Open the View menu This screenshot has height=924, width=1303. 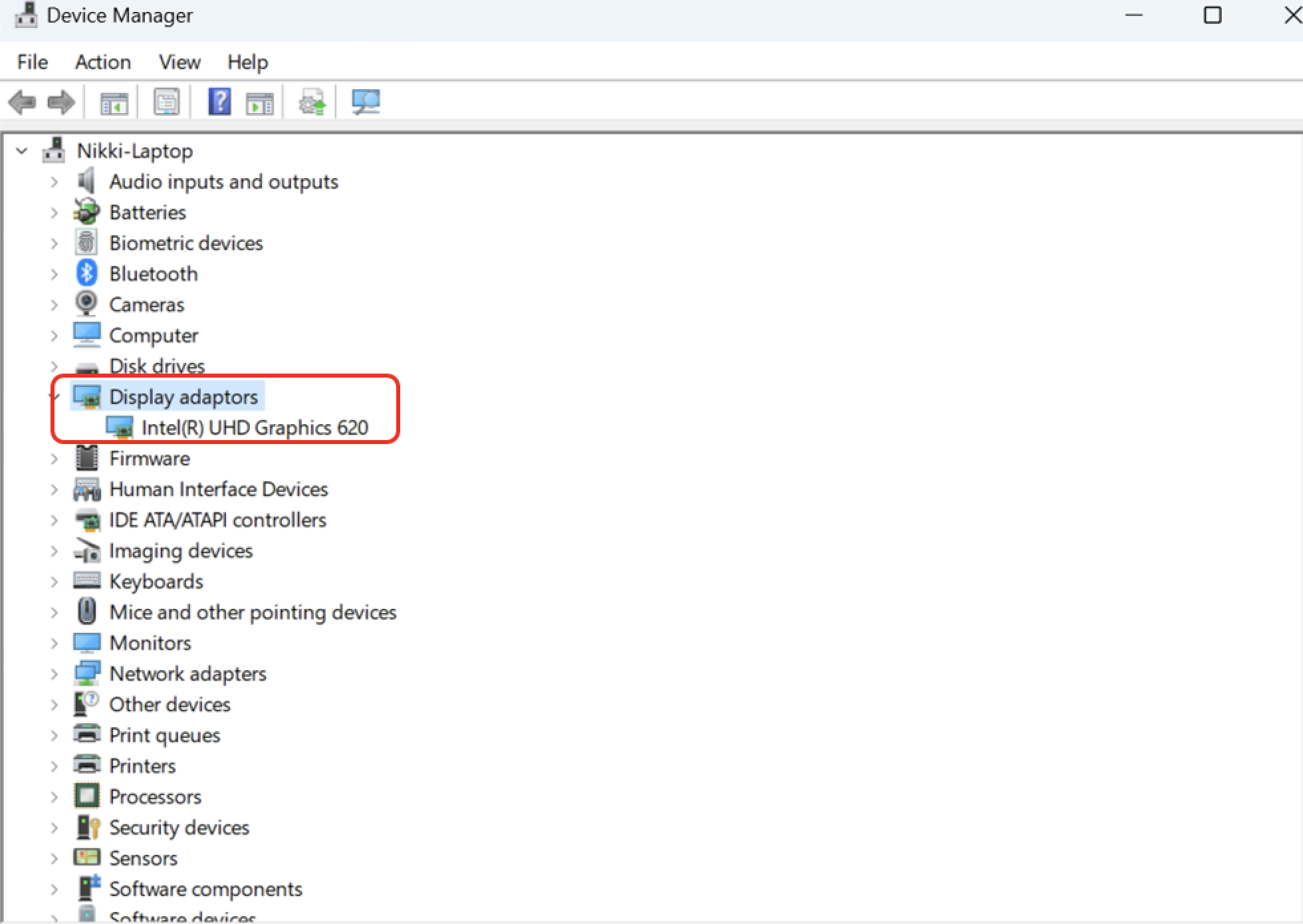[x=179, y=61]
